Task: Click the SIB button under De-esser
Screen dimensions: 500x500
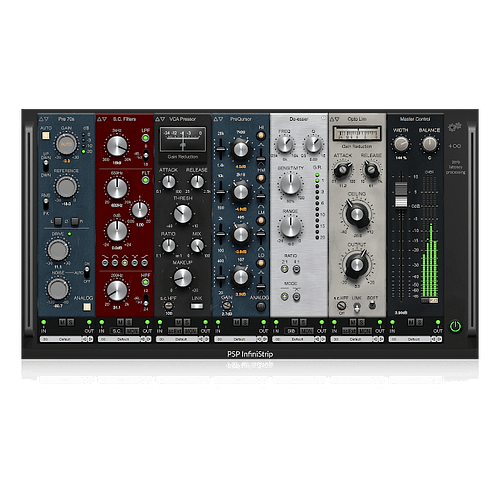Action: coord(291,331)
